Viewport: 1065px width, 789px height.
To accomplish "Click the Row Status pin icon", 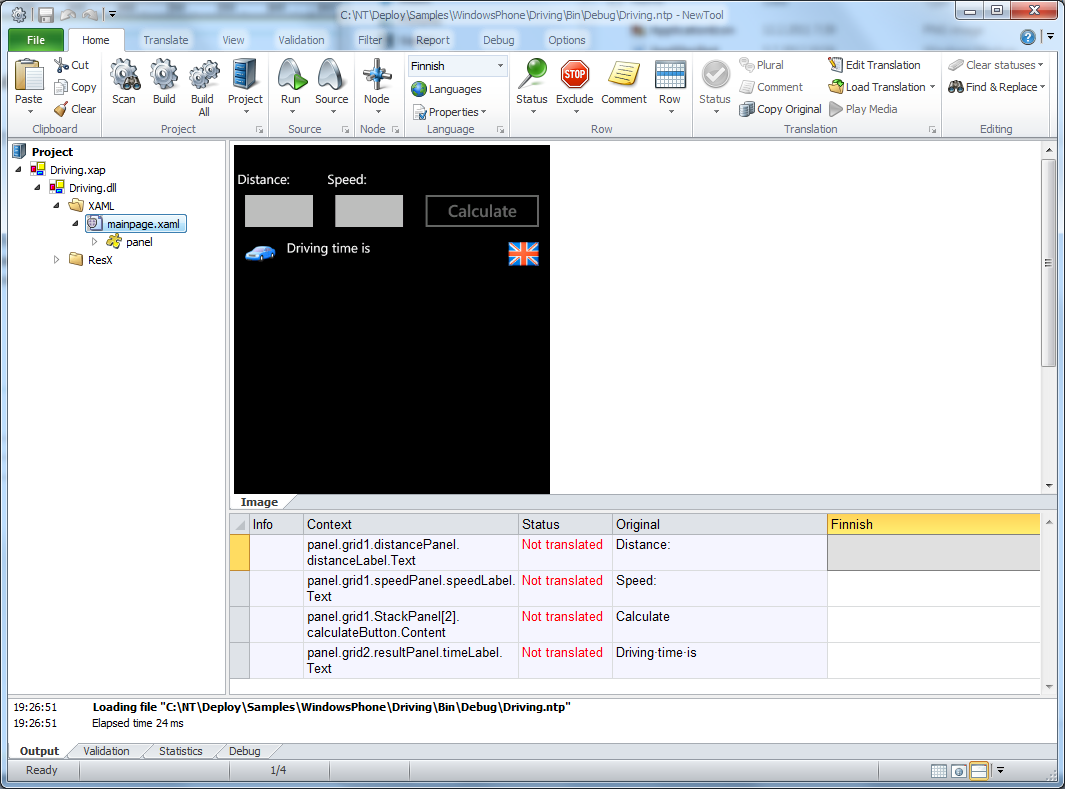I will coord(532,74).
